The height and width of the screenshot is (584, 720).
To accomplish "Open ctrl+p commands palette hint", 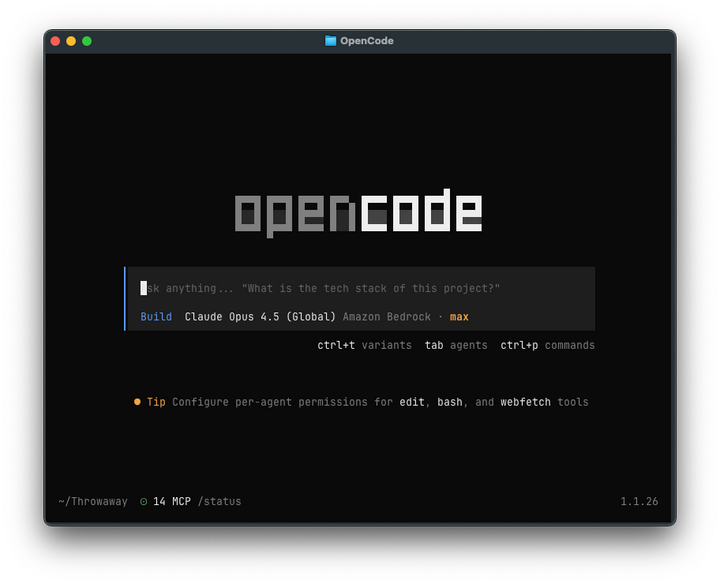I will click(547, 345).
